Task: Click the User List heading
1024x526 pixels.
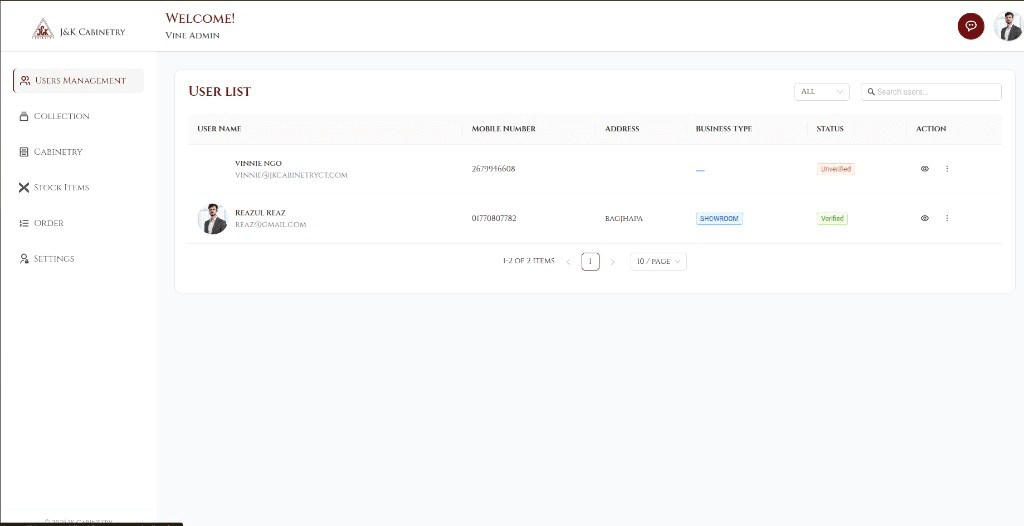Action: coord(219,91)
